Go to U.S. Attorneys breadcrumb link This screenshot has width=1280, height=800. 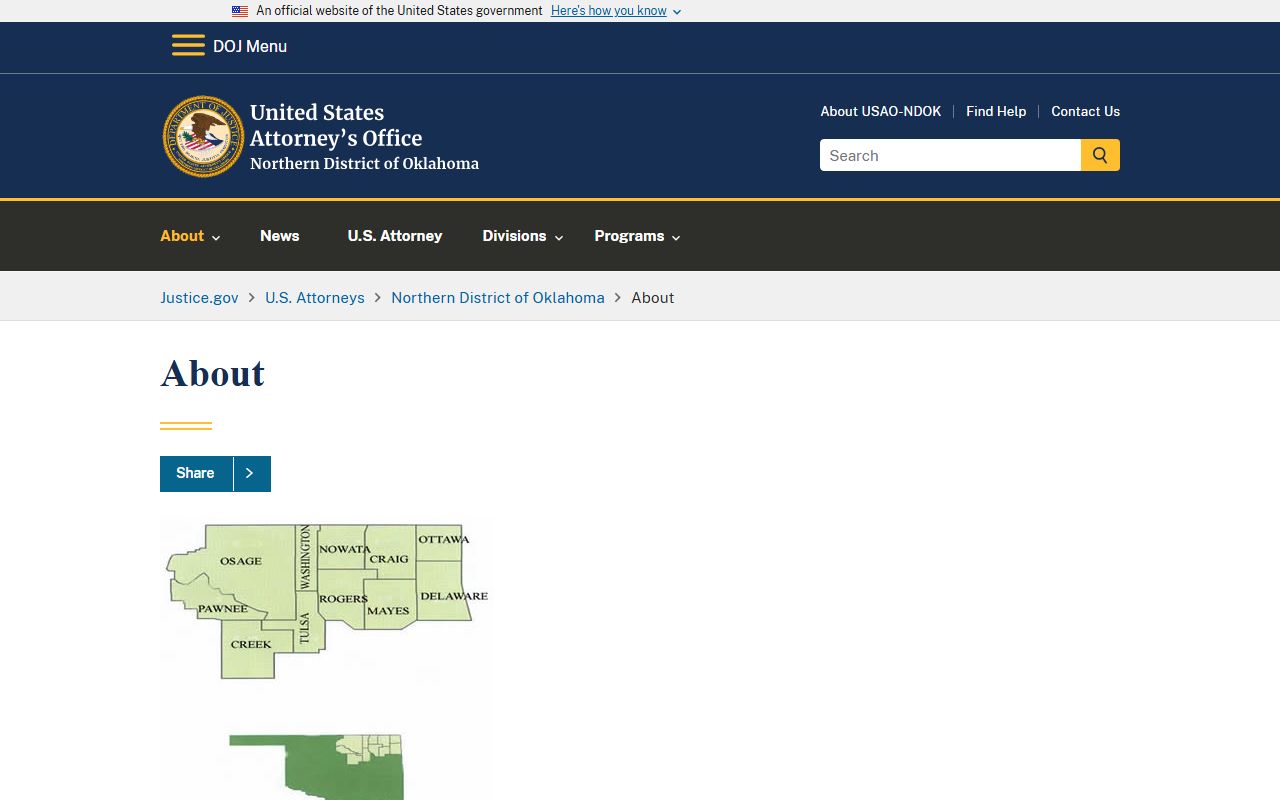pos(315,298)
